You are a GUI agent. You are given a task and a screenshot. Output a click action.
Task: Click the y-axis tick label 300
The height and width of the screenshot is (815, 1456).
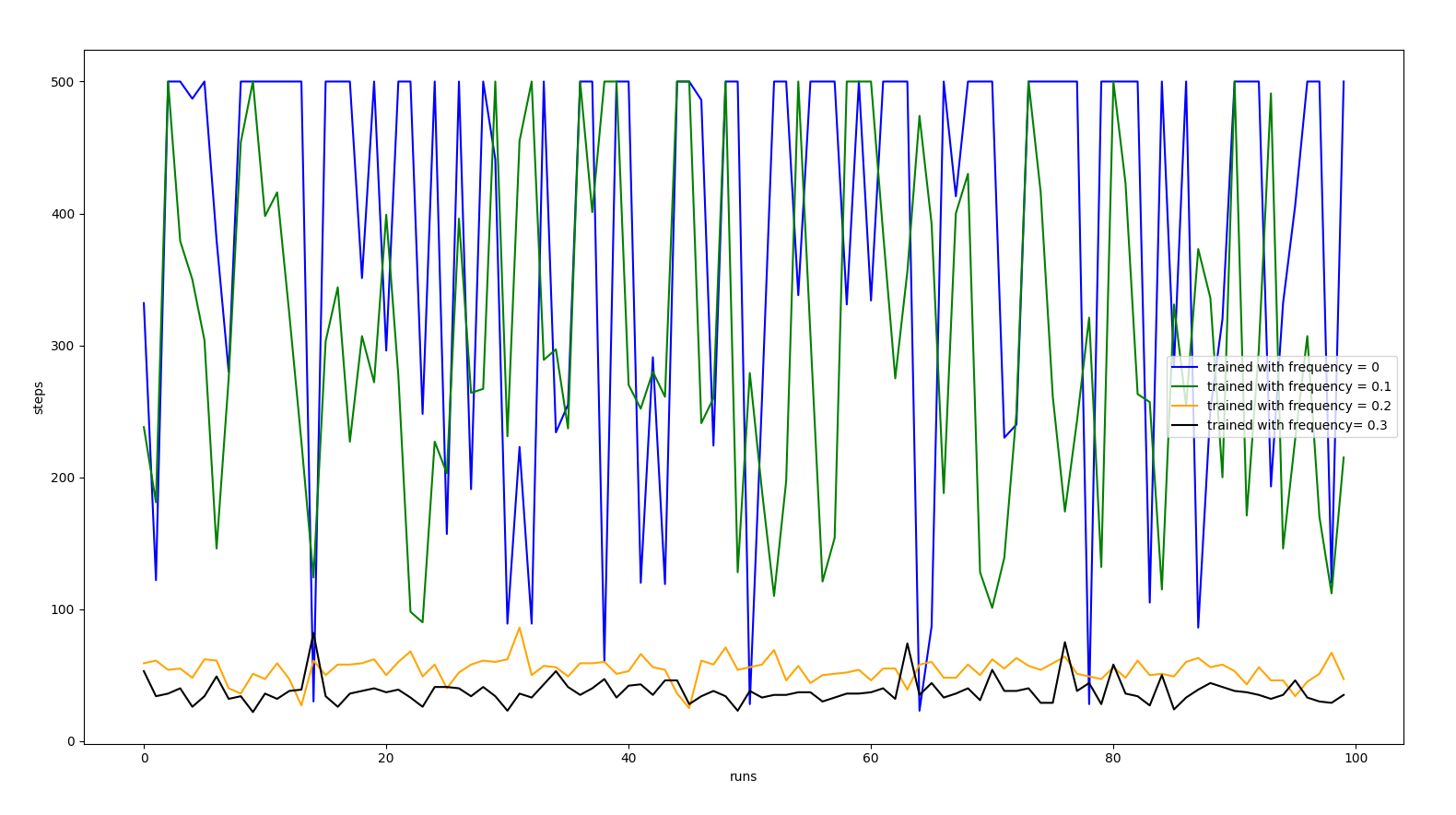(x=64, y=346)
